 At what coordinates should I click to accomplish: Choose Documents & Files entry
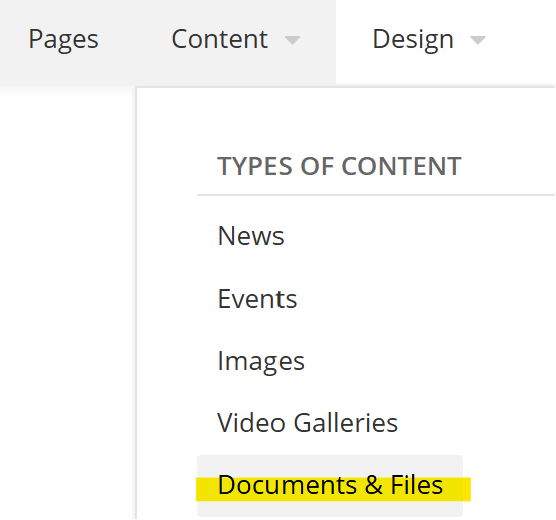click(330, 485)
